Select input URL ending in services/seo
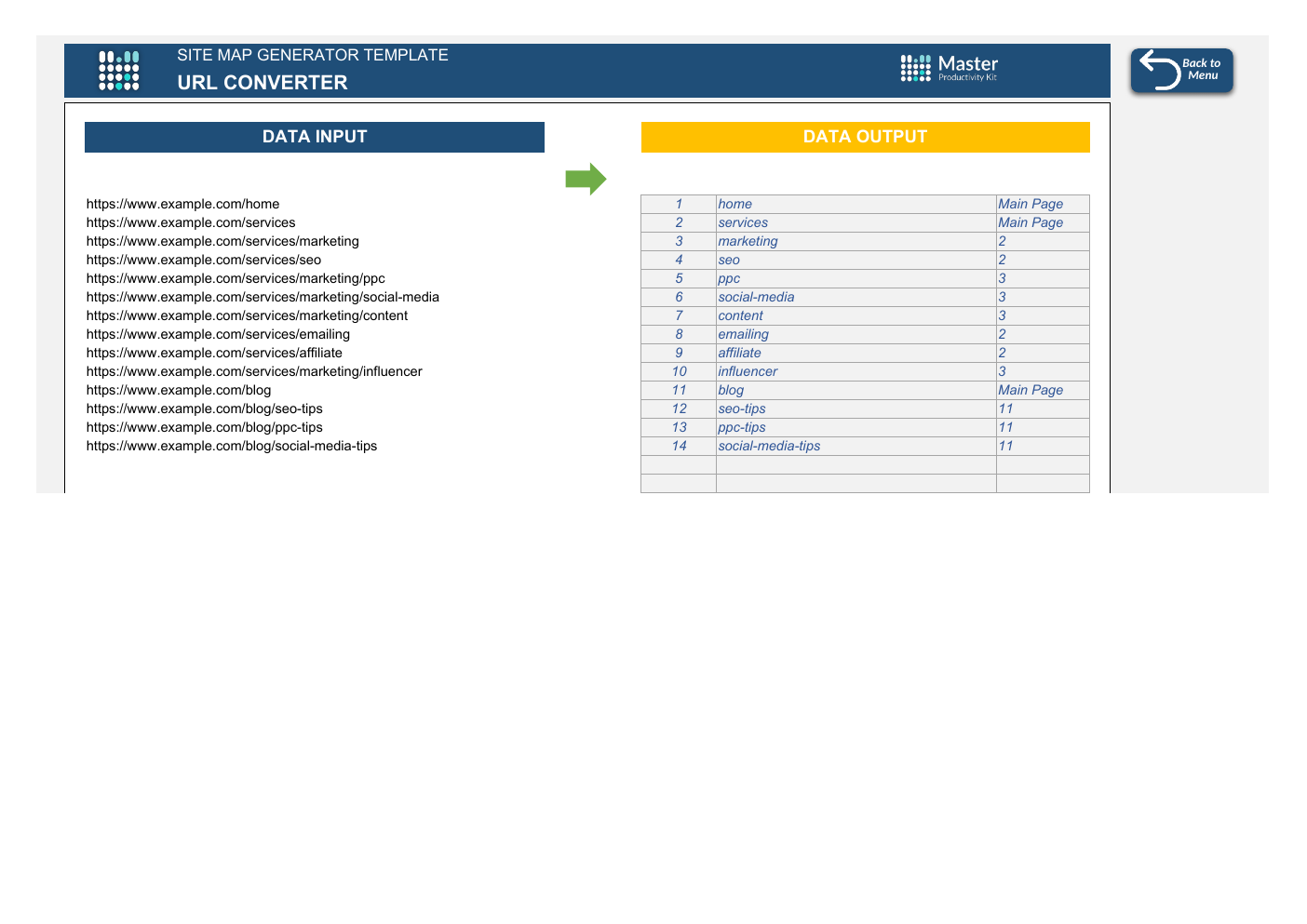Screen dimensions: 1307x924 coord(204,260)
